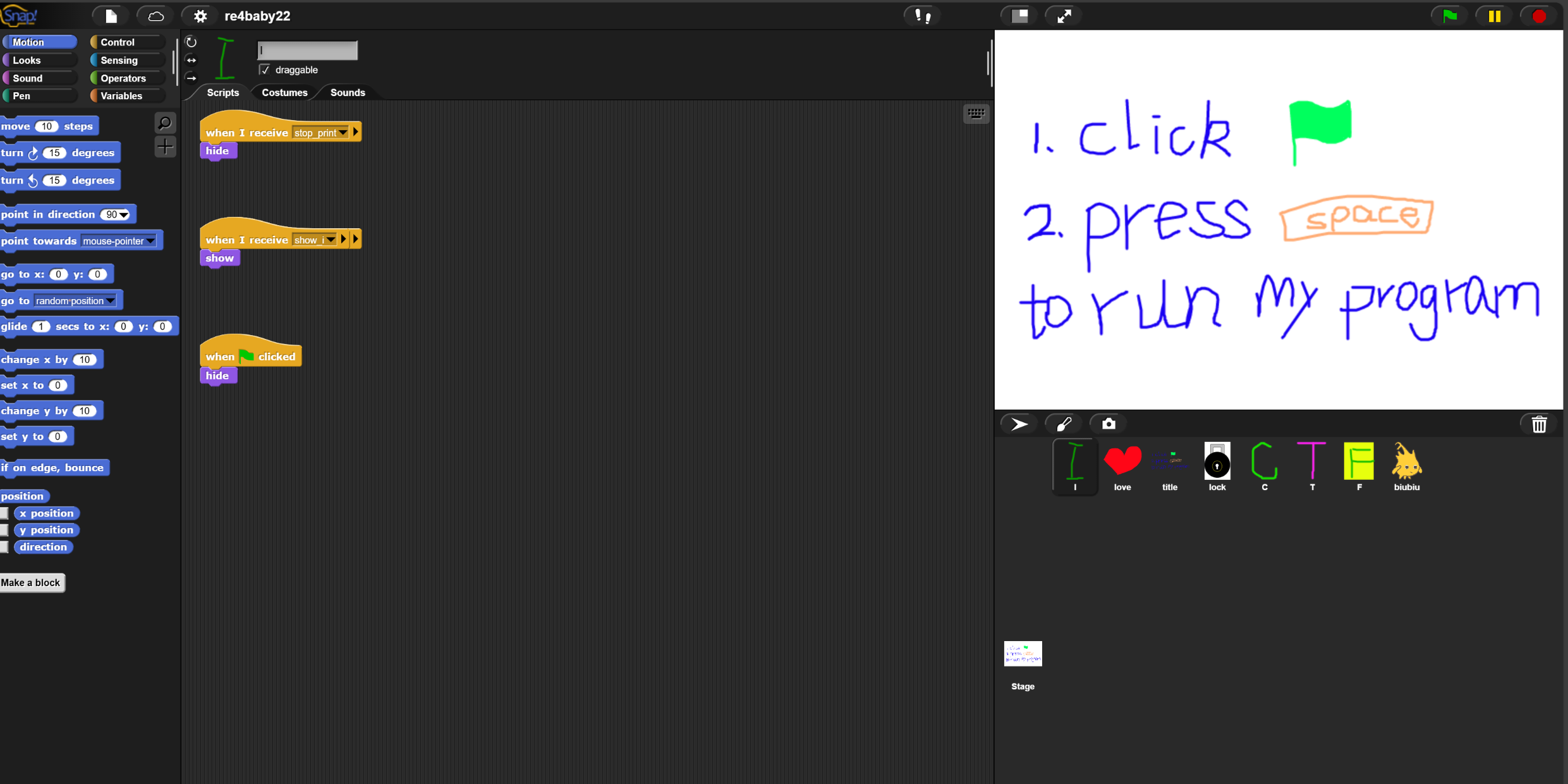
Task: Click the sprite name input field
Action: [x=307, y=50]
